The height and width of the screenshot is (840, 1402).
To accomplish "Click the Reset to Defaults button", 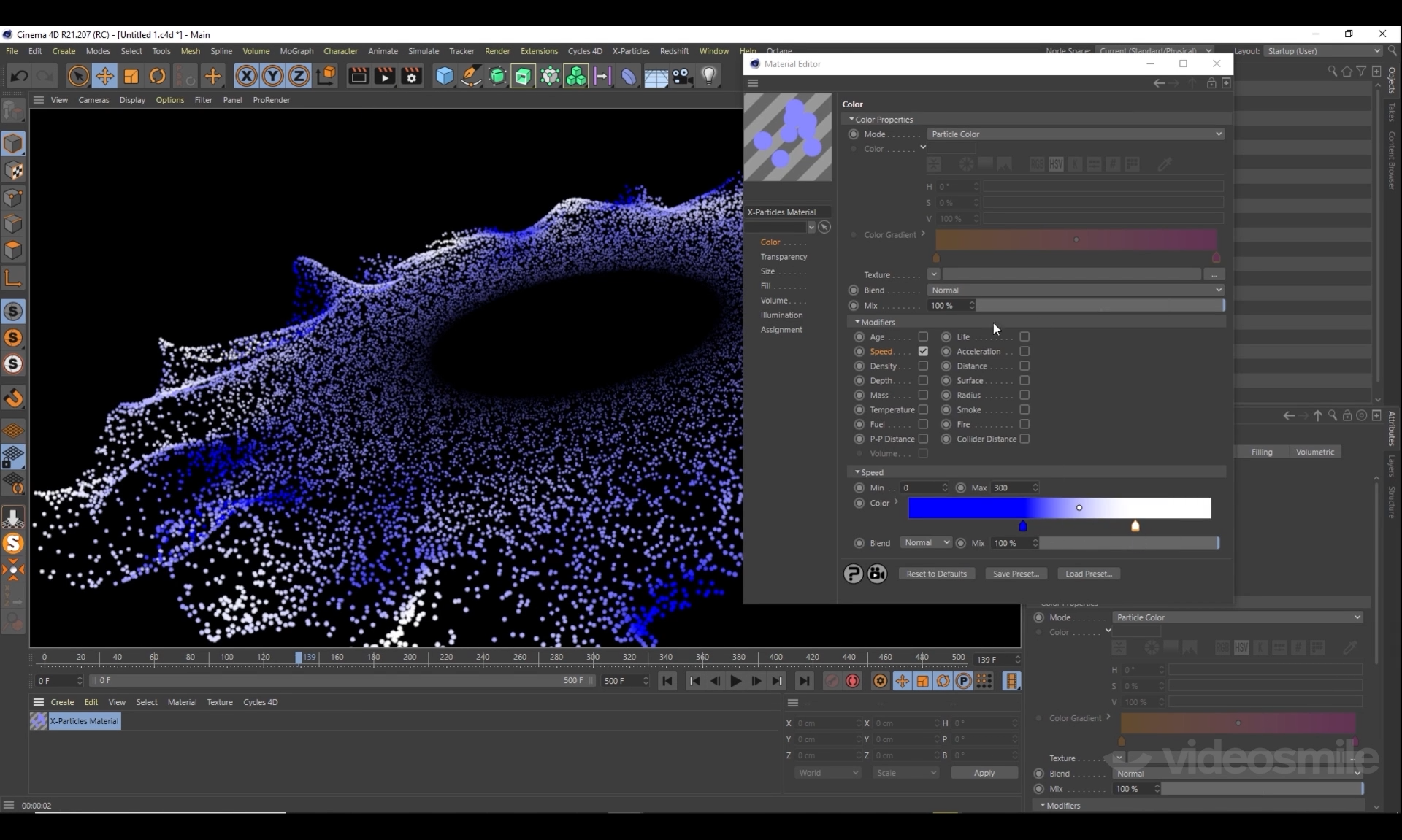I will (936, 574).
